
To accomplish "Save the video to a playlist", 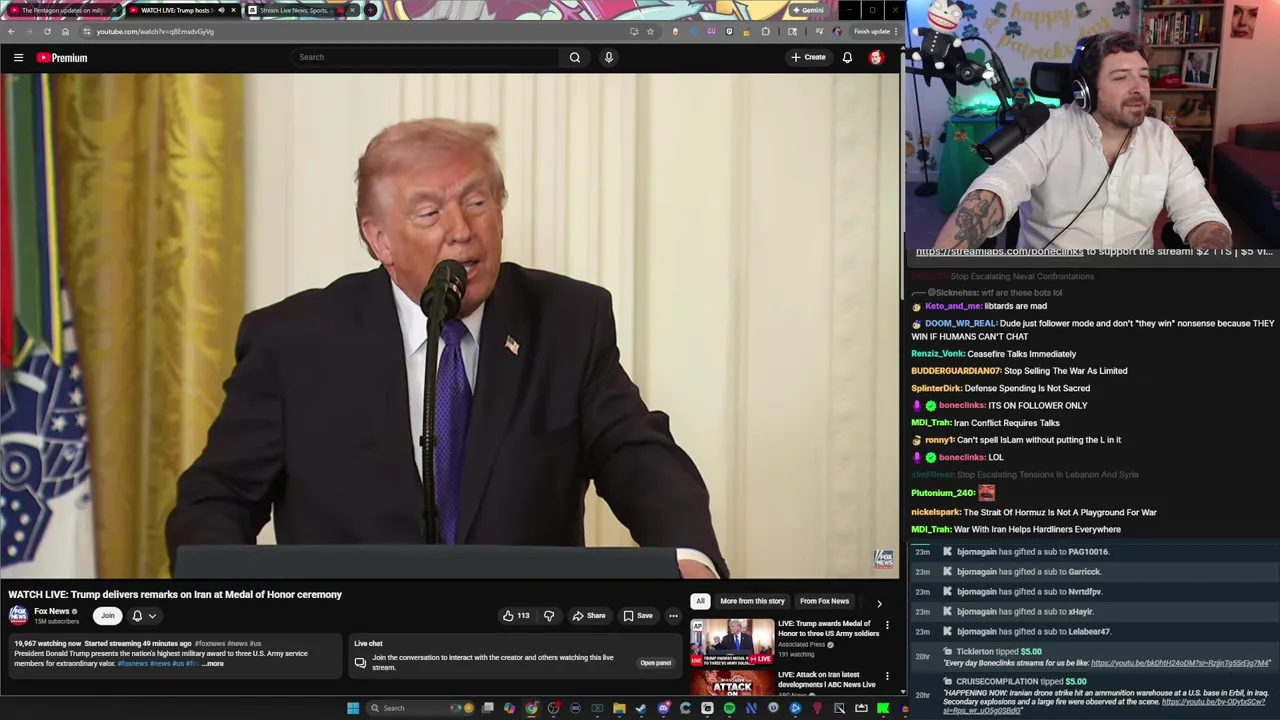I will [638, 615].
